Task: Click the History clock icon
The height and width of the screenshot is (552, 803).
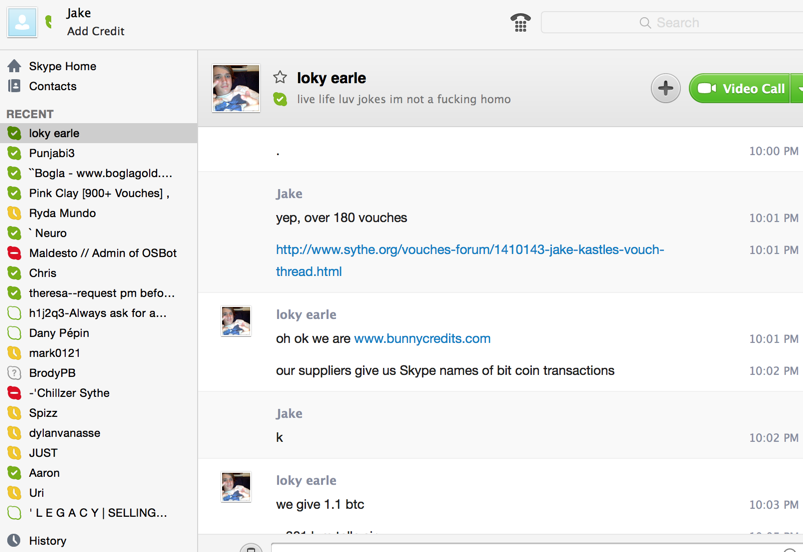Action: [14, 540]
